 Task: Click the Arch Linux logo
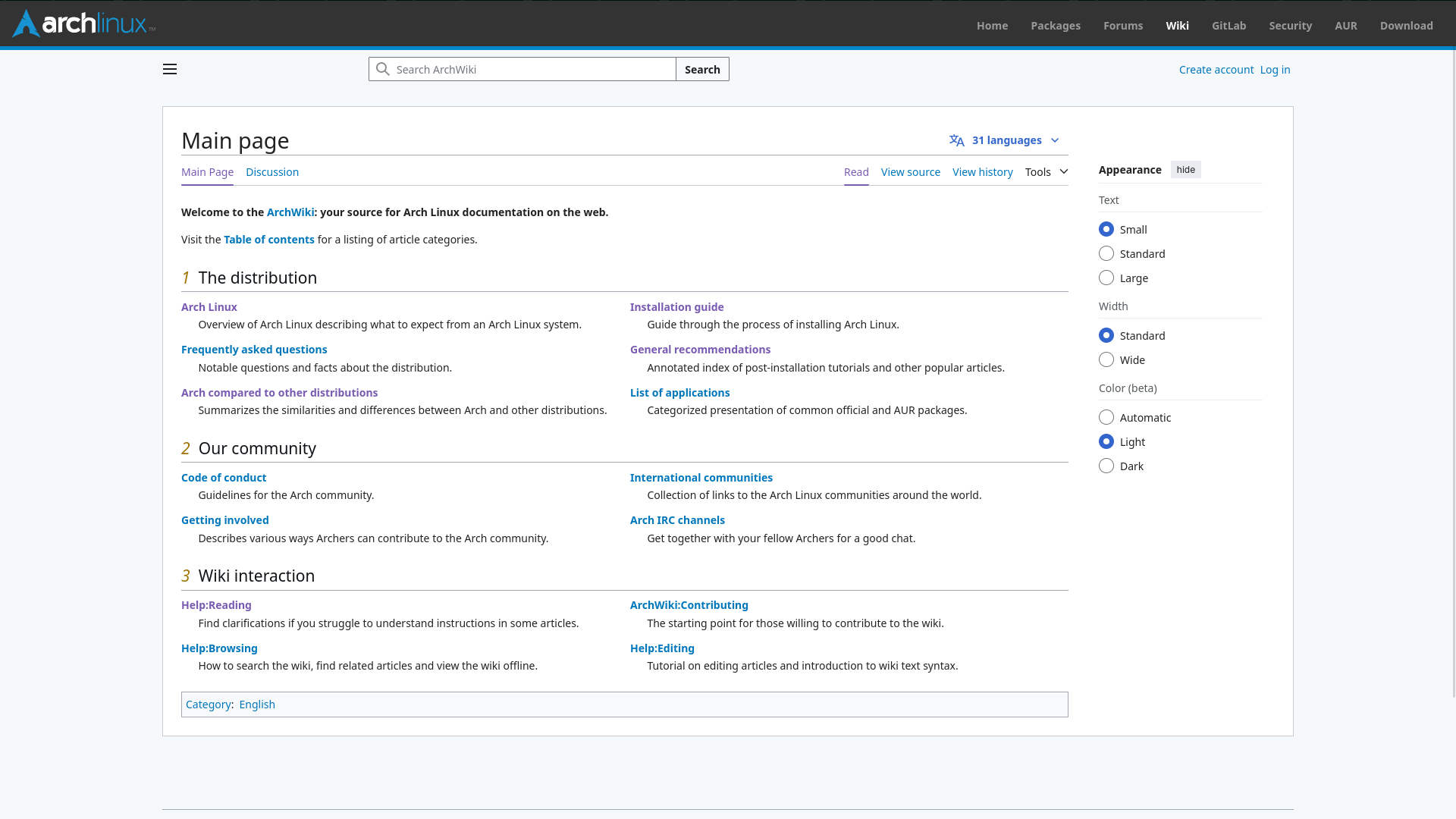tap(83, 24)
